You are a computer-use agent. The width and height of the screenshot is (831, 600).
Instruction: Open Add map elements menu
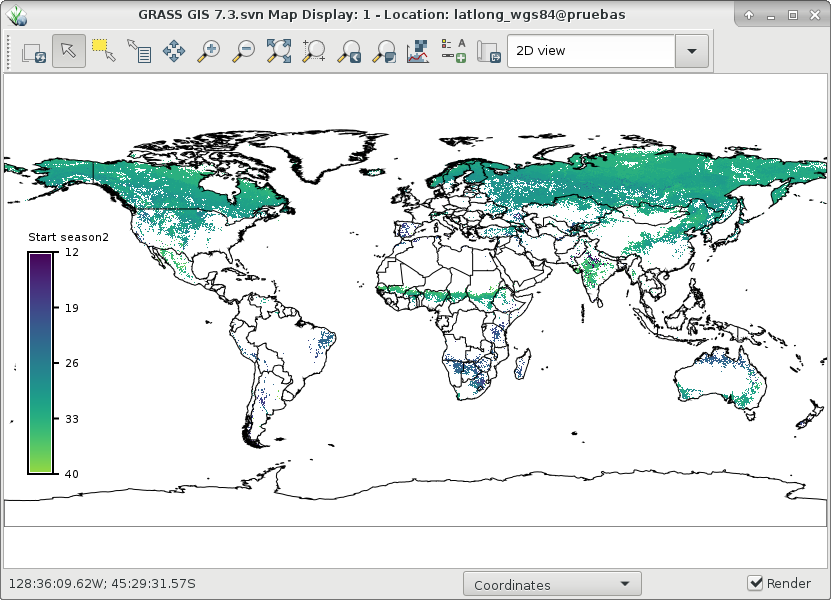454,52
